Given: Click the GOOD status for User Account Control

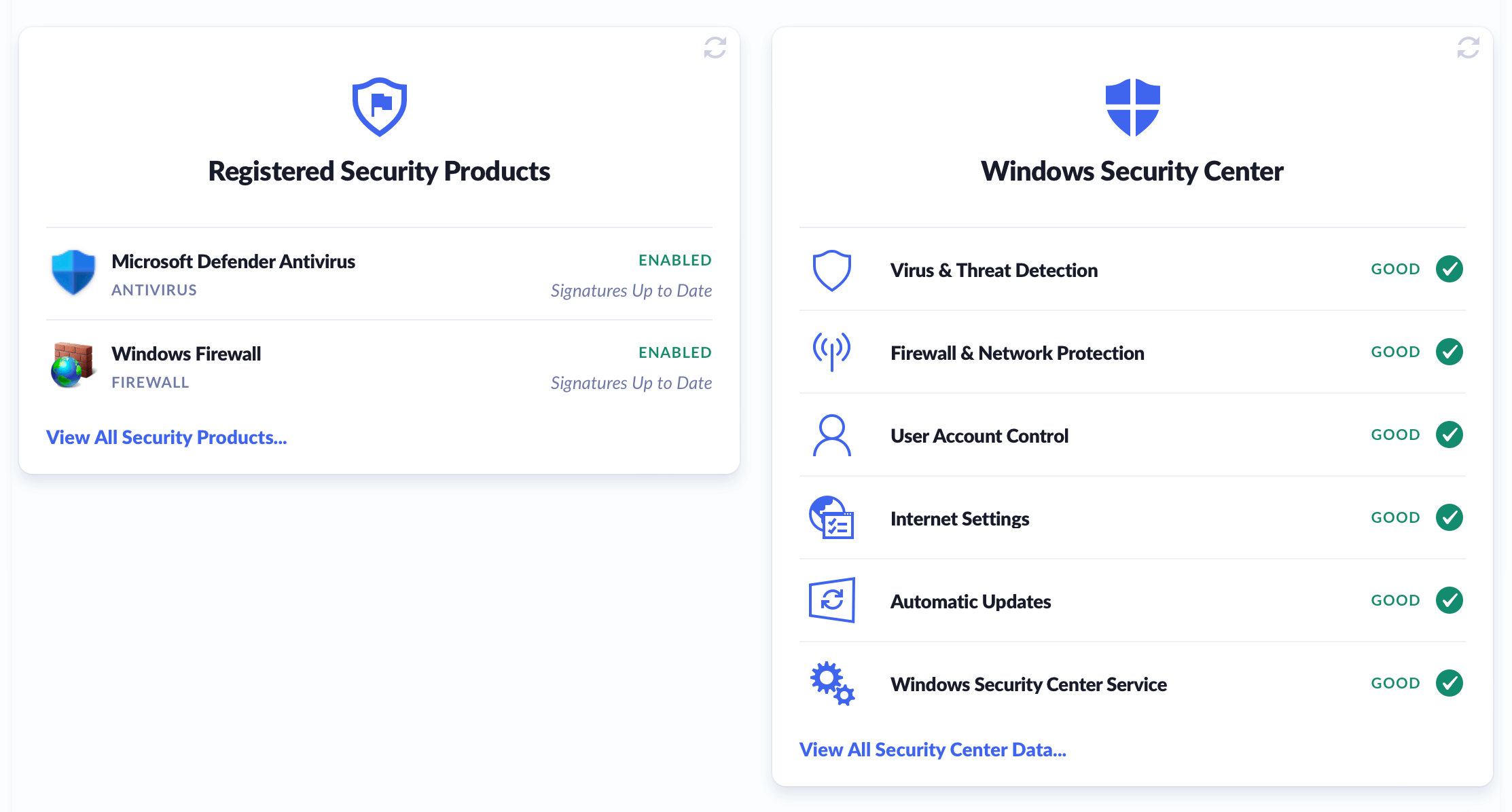Looking at the screenshot, I should coord(1395,435).
